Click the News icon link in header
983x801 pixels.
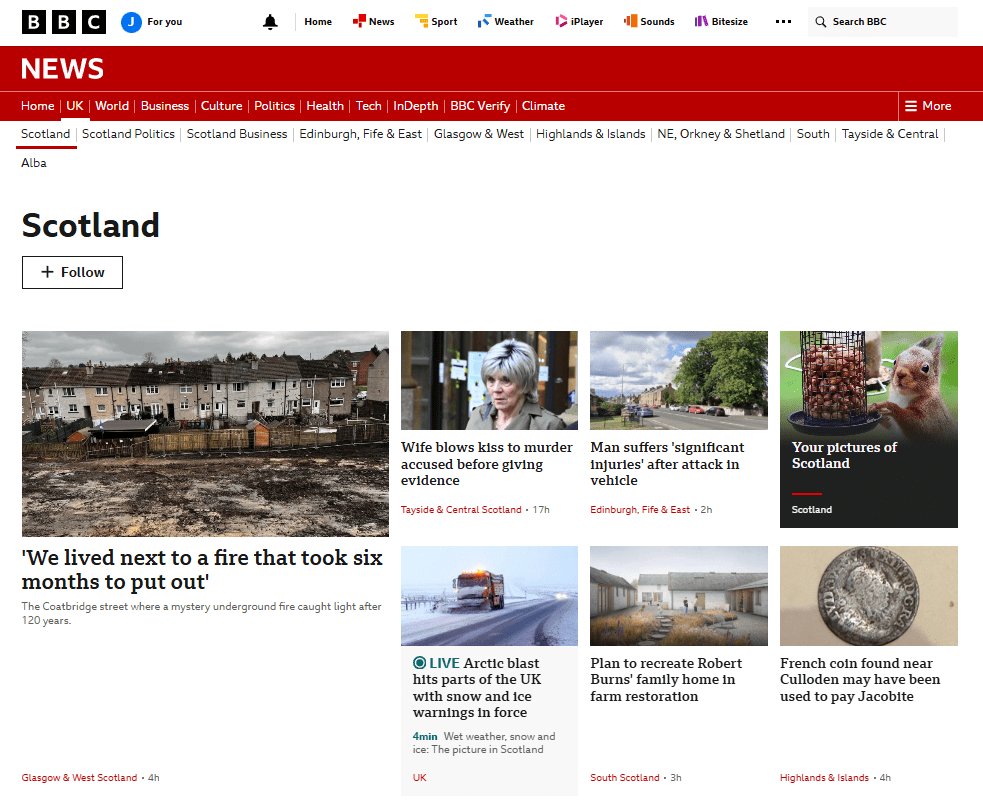373,22
